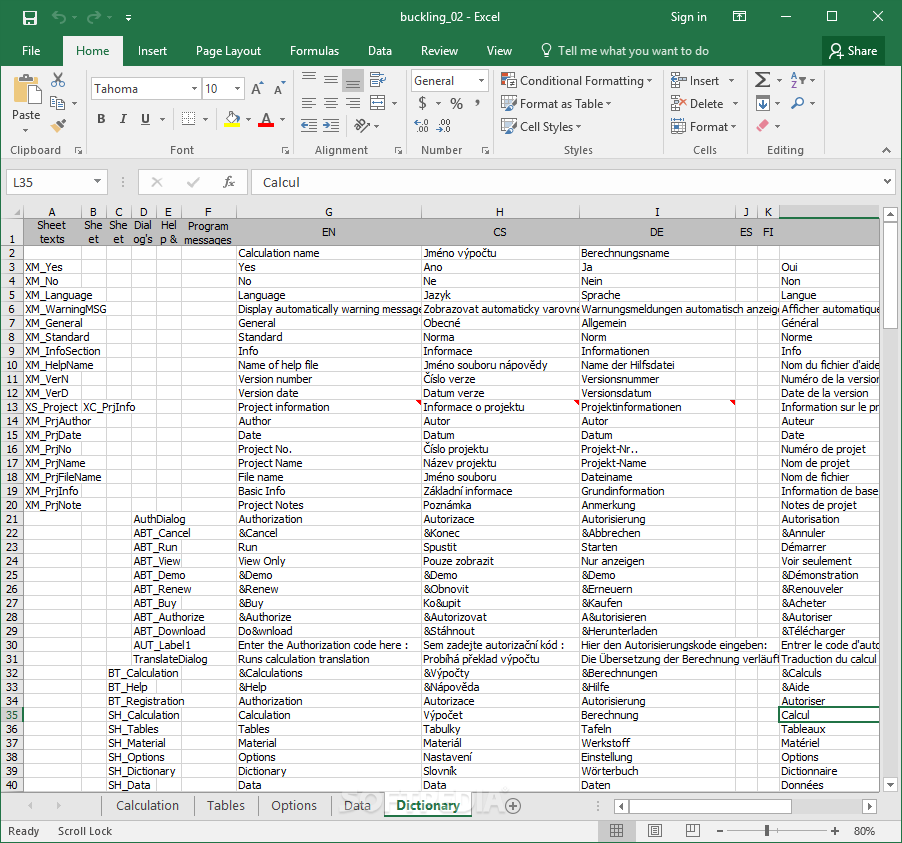The height and width of the screenshot is (843, 902).
Task: Center text horizontally
Action: (x=331, y=103)
